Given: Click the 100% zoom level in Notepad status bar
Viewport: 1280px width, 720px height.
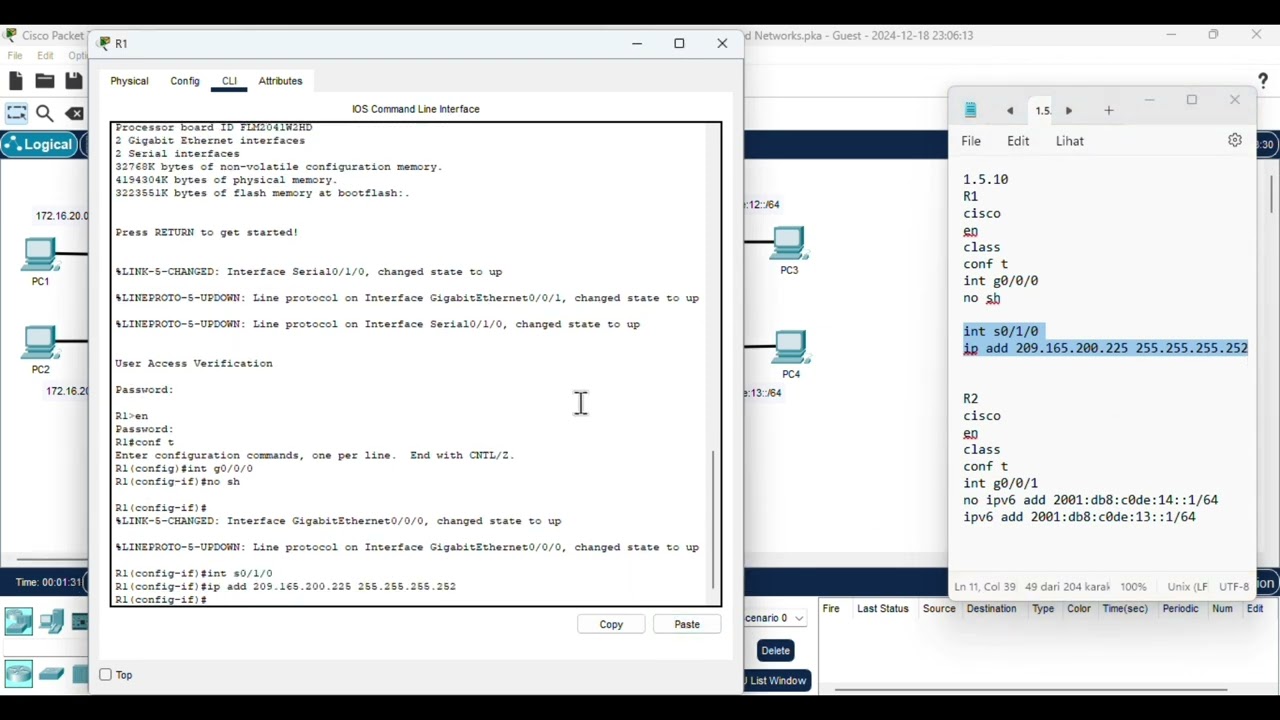Looking at the screenshot, I should point(1133,587).
